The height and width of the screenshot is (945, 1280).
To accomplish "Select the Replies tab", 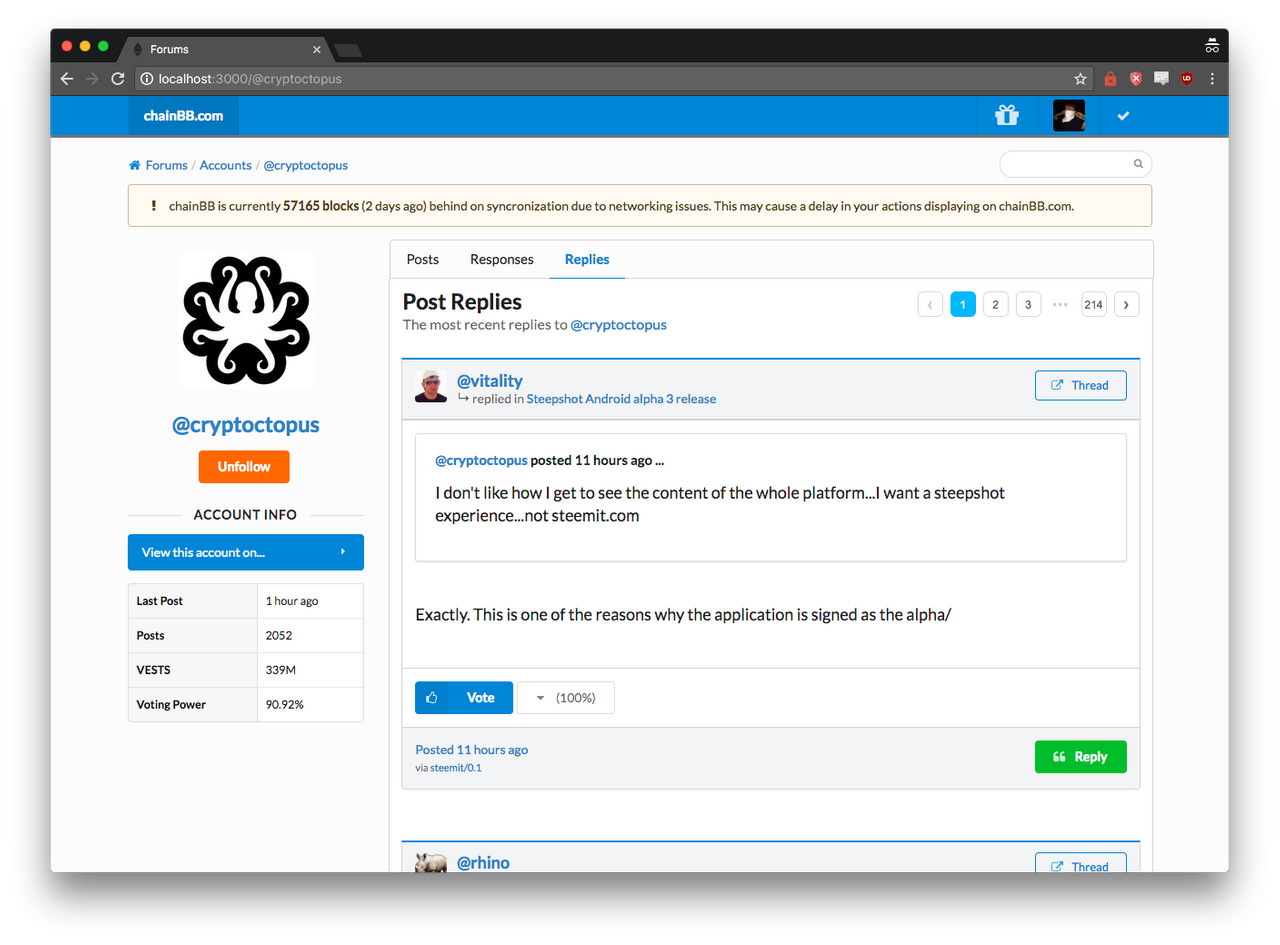I will point(587,259).
